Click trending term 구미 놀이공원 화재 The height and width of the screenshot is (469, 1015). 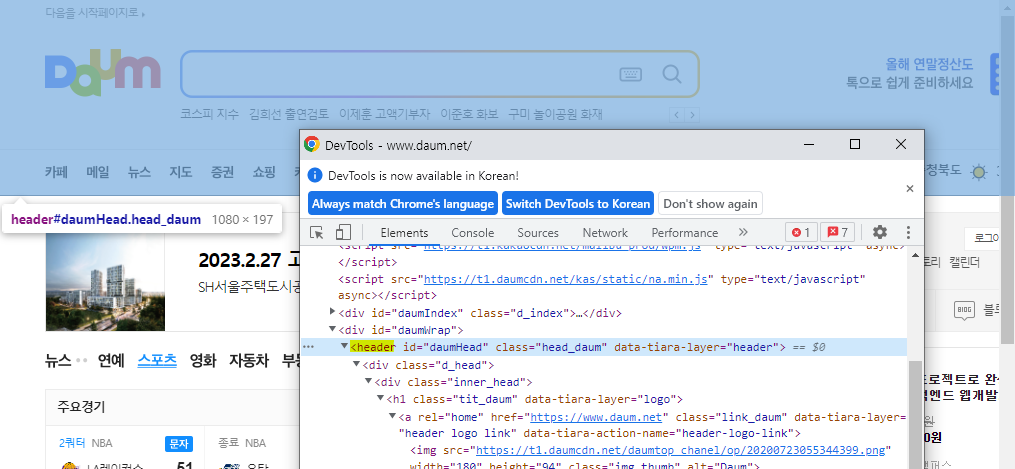tap(555, 115)
